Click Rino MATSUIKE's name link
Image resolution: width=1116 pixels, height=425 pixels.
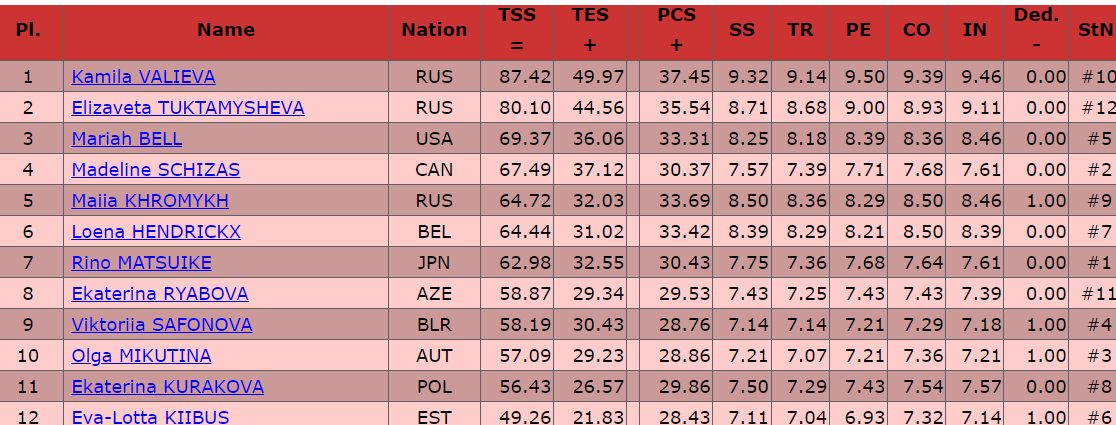click(x=141, y=263)
